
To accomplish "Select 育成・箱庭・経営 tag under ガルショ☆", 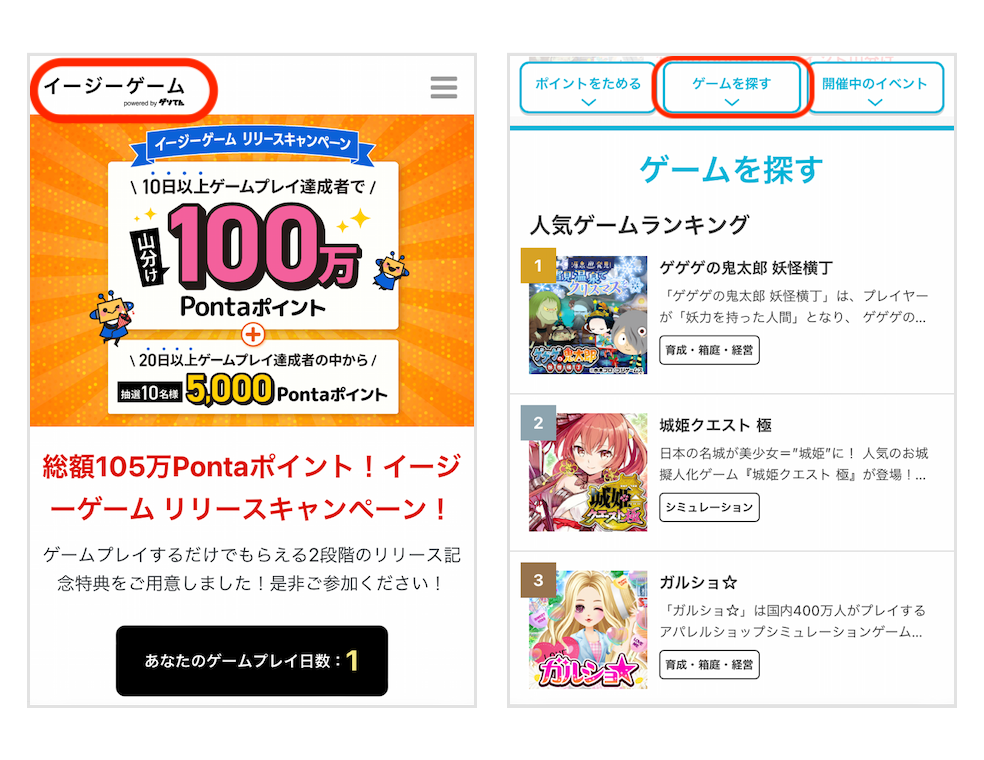I will (709, 665).
